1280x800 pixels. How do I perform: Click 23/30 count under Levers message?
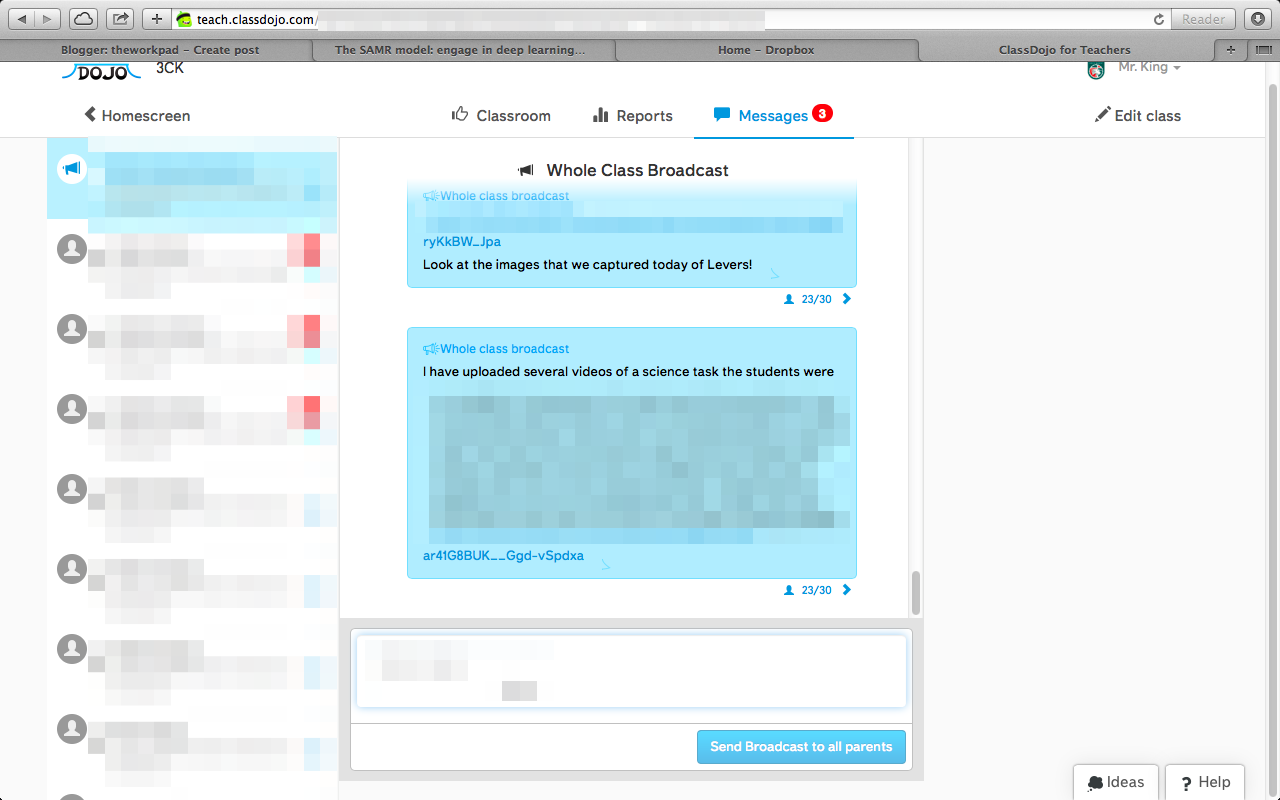[816, 299]
